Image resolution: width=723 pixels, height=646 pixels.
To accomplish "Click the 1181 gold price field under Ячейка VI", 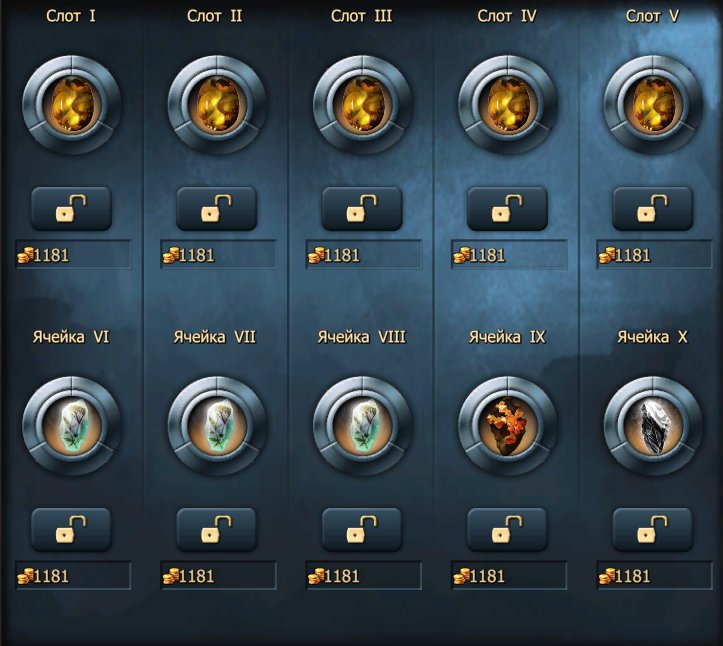I will (x=73, y=575).
